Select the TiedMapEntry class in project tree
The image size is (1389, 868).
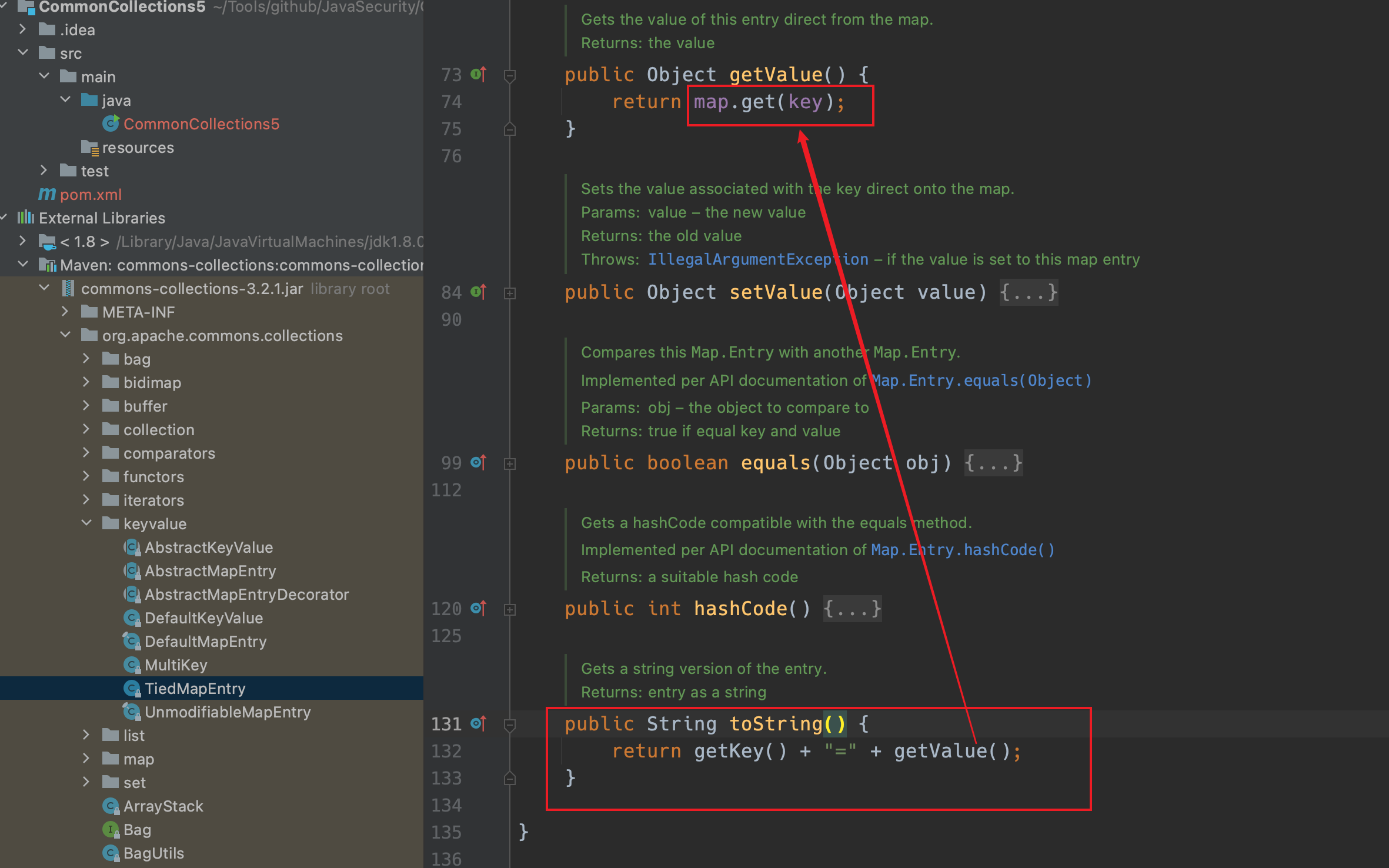(x=195, y=689)
